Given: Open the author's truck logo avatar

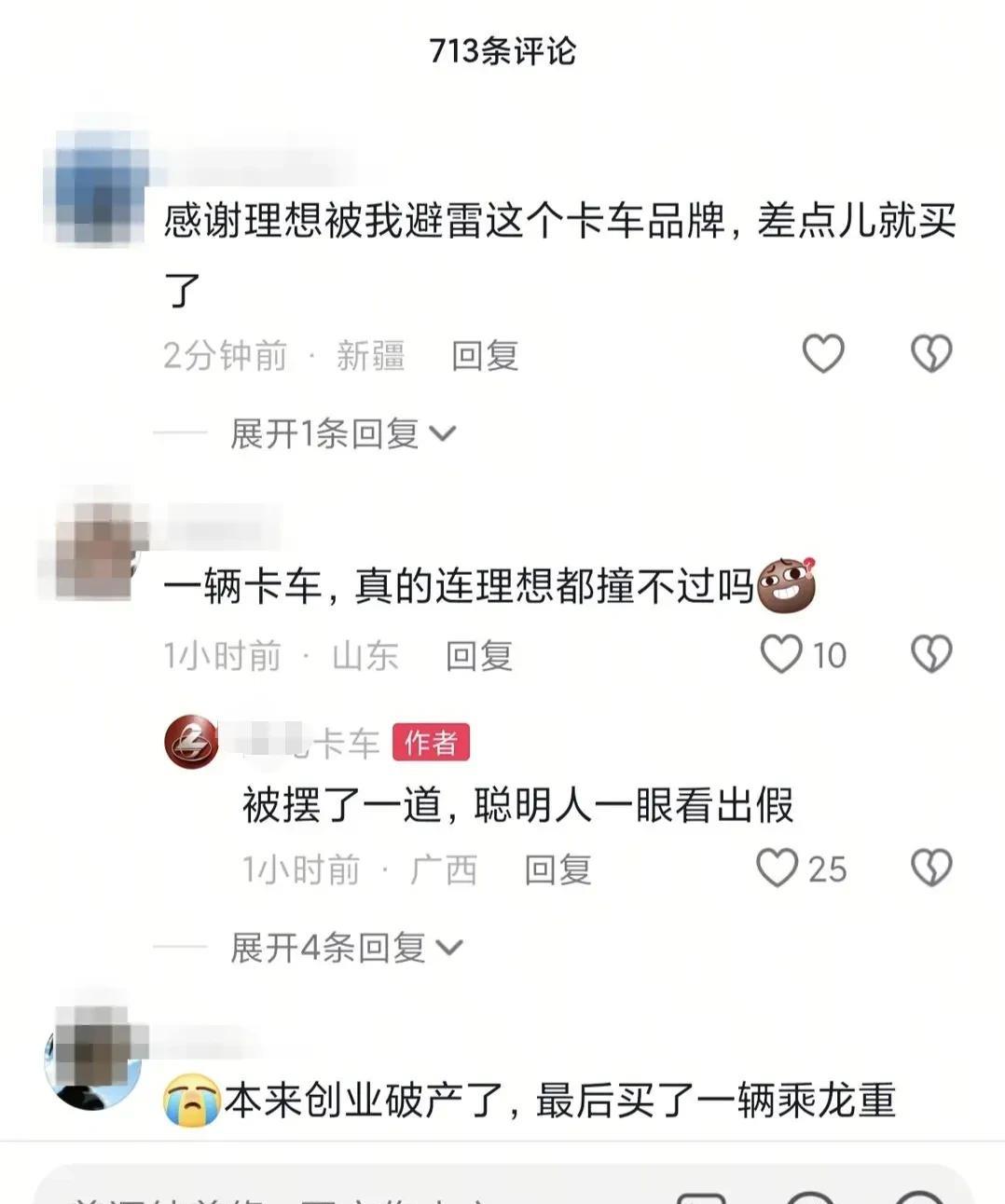Looking at the screenshot, I should (192, 743).
